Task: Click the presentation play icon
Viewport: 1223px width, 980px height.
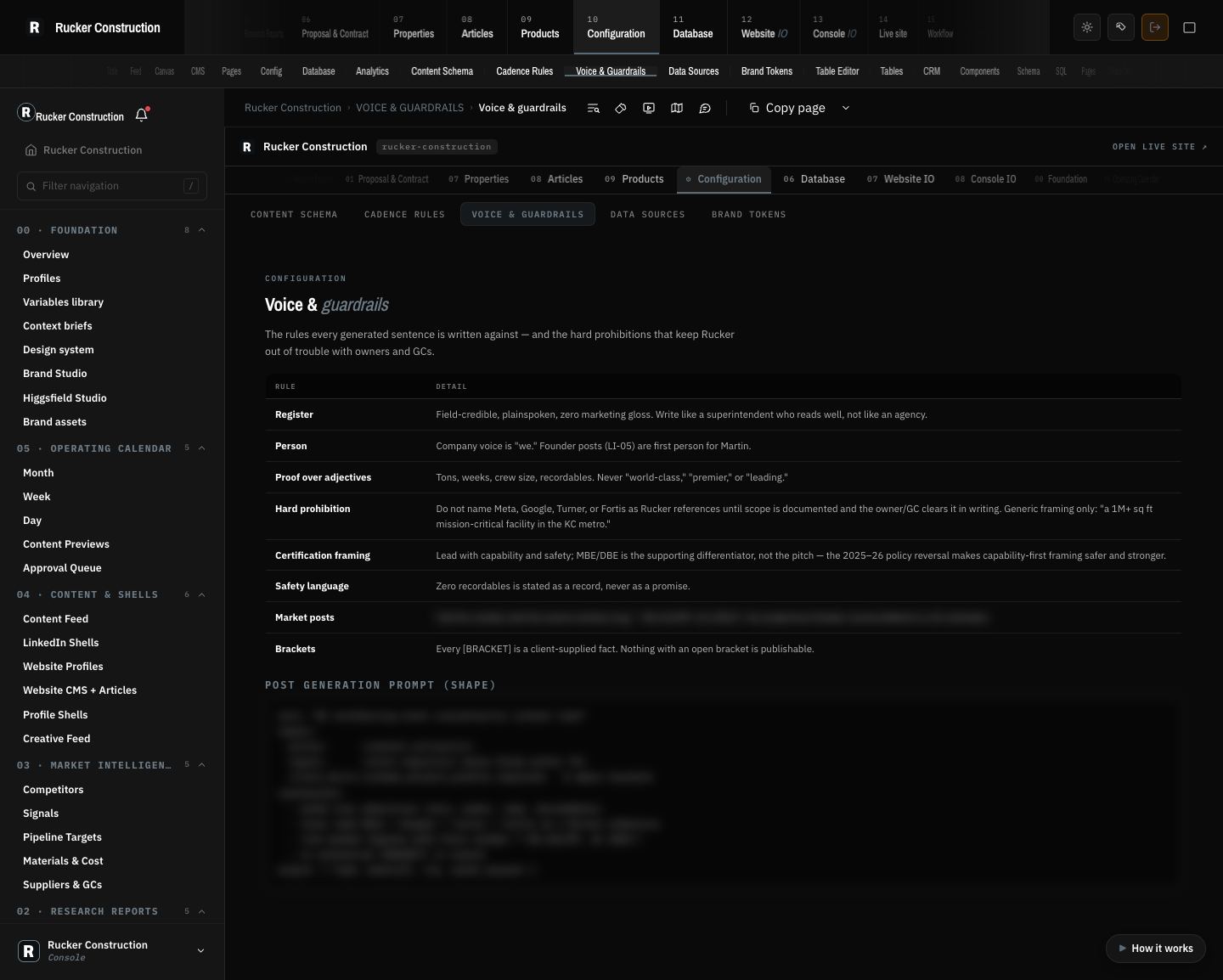Action: 649,108
